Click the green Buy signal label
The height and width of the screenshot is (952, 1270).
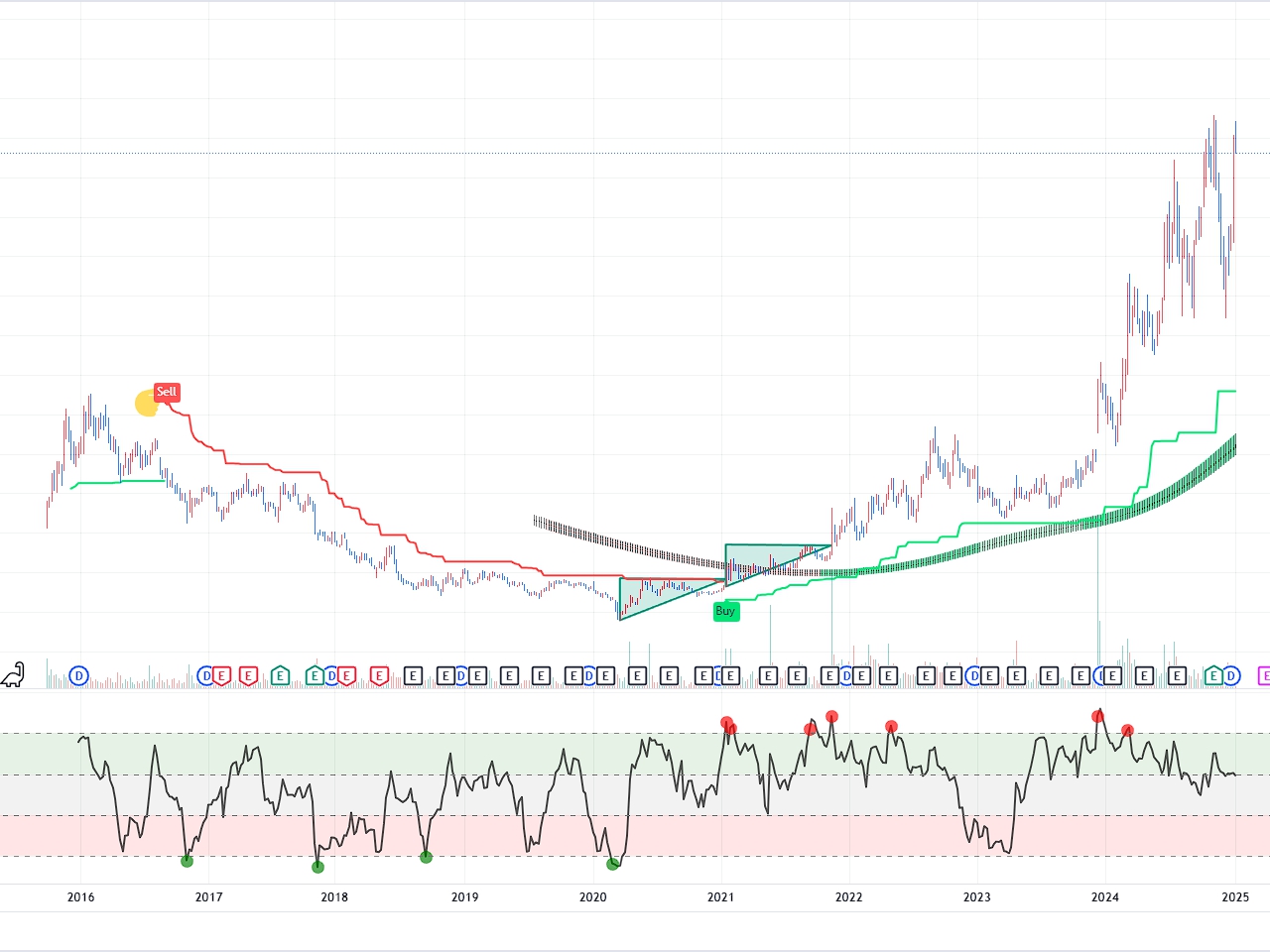pyautogui.click(x=726, y=611)
